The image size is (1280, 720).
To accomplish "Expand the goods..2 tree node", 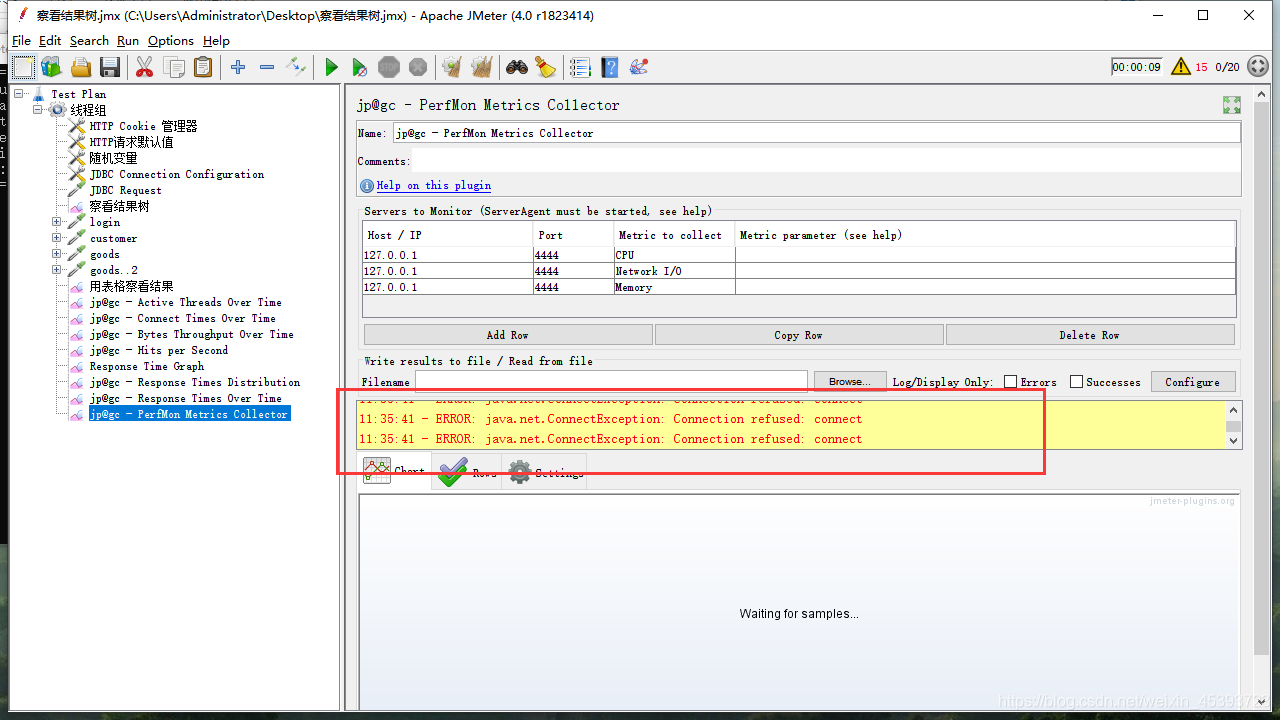I will click(57, 270).
